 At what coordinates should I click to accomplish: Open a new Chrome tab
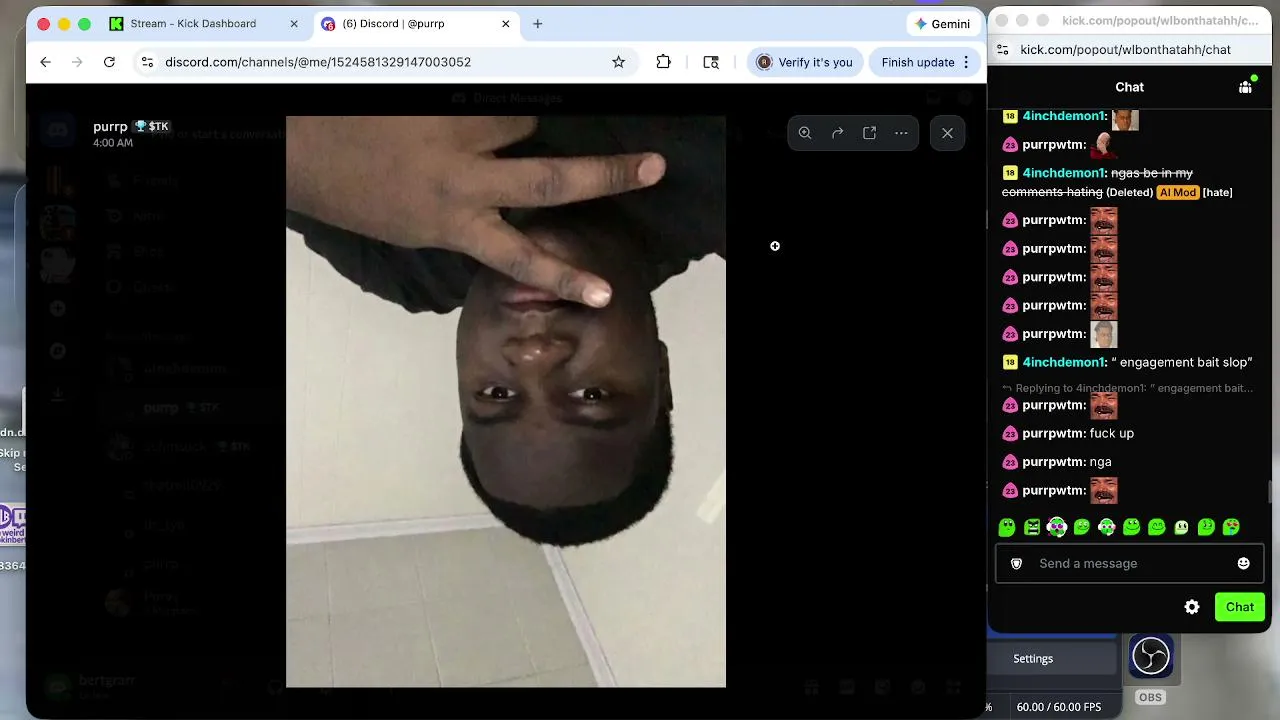(x=537, y=24)
